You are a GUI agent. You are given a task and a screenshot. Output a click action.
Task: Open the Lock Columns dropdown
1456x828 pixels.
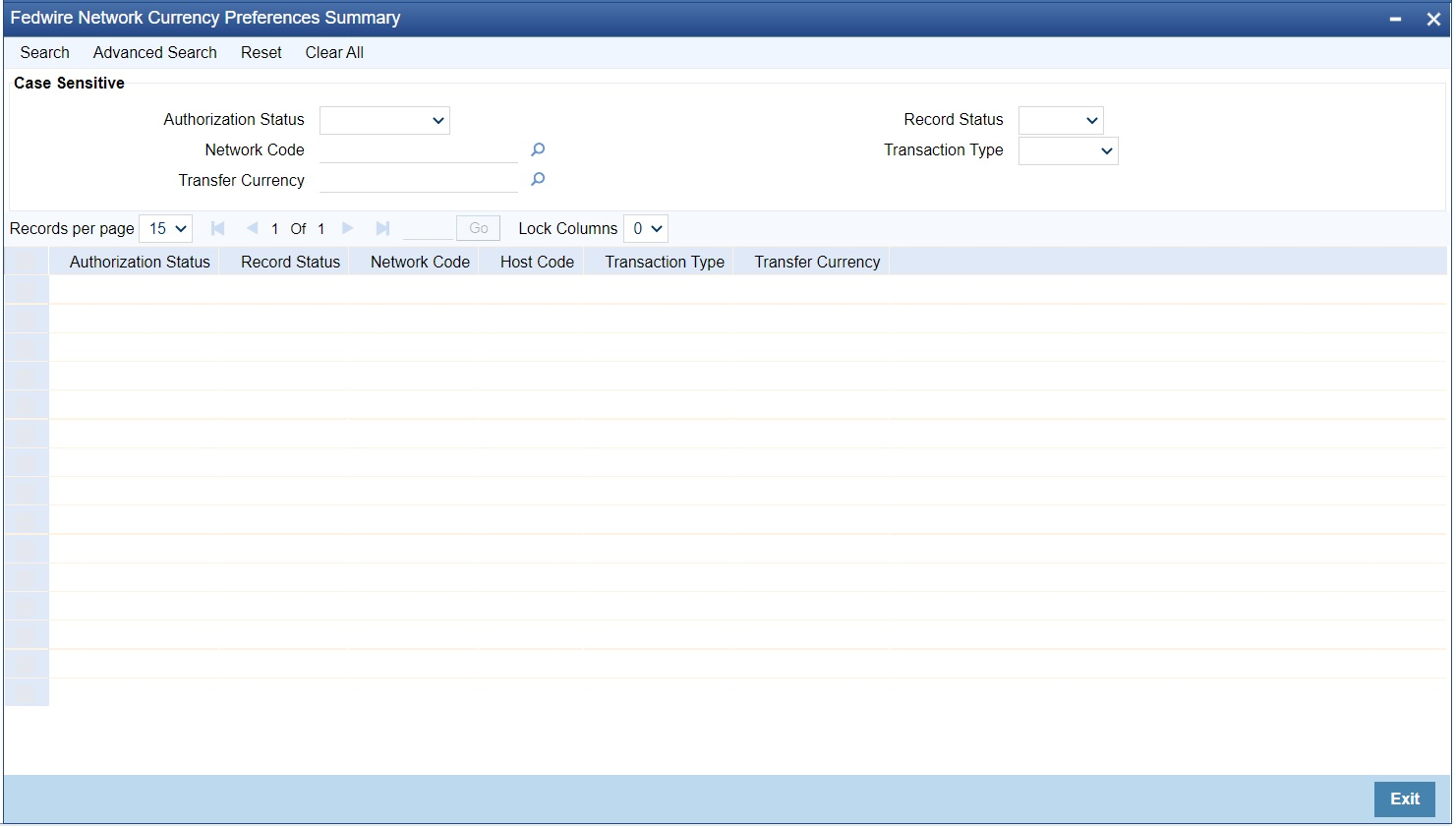point(646,228)
